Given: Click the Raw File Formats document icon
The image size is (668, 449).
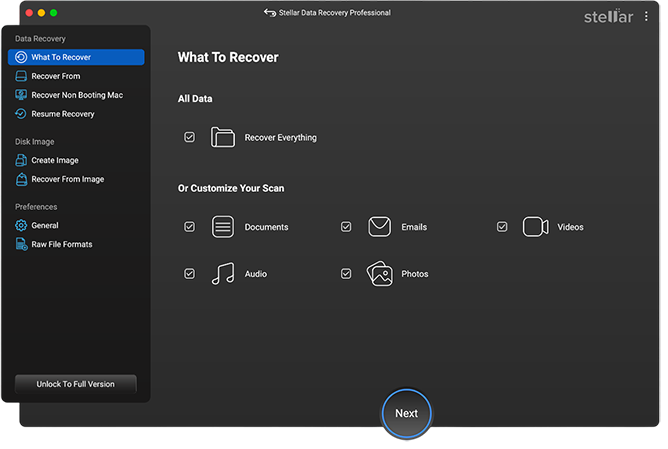Looking at the screenshot, I should point(21,244).
